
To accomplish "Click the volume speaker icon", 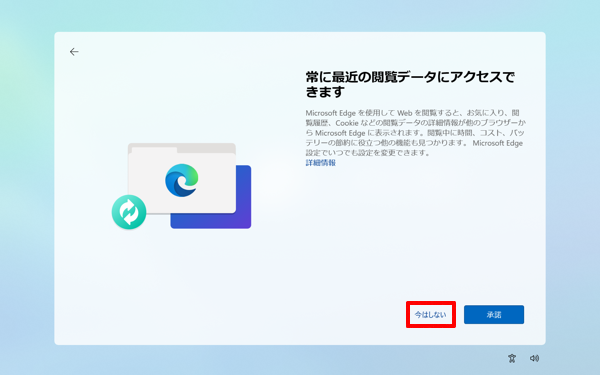I will (534, 358).
